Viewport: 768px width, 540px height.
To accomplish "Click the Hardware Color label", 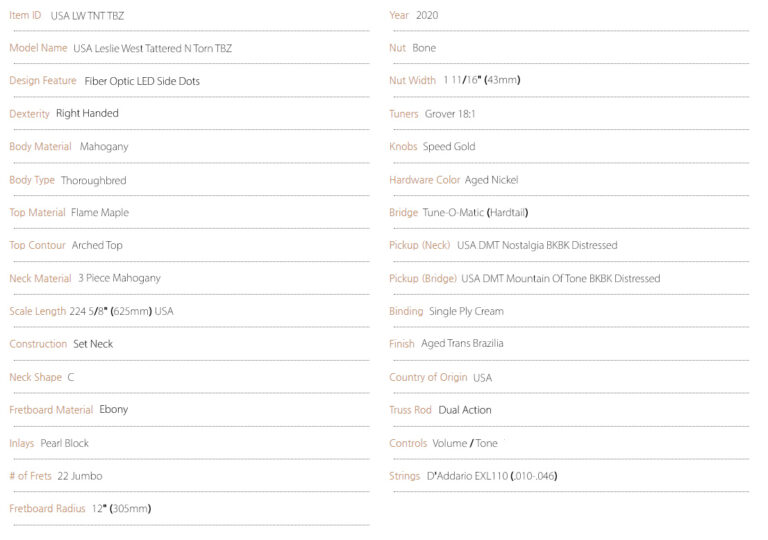I will pyautogui.click(x=425, y=180).
